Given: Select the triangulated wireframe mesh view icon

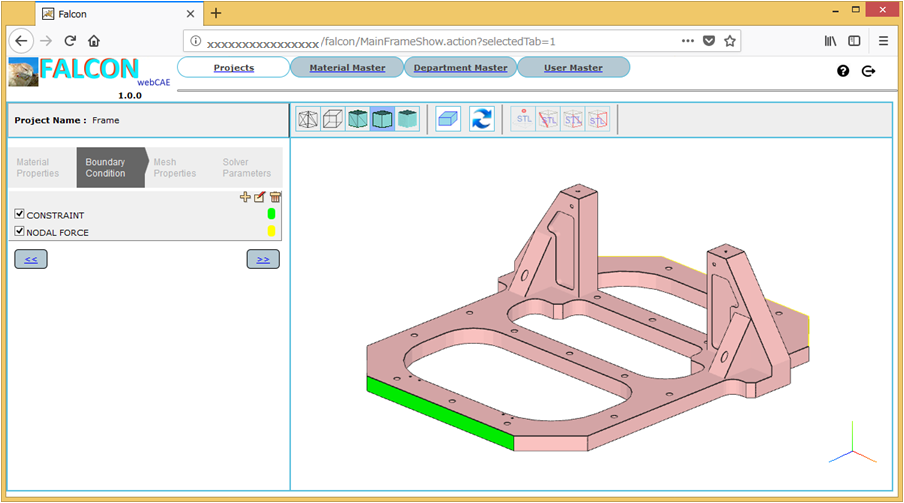Looking at the screenshot, I should tap(309, 120).
